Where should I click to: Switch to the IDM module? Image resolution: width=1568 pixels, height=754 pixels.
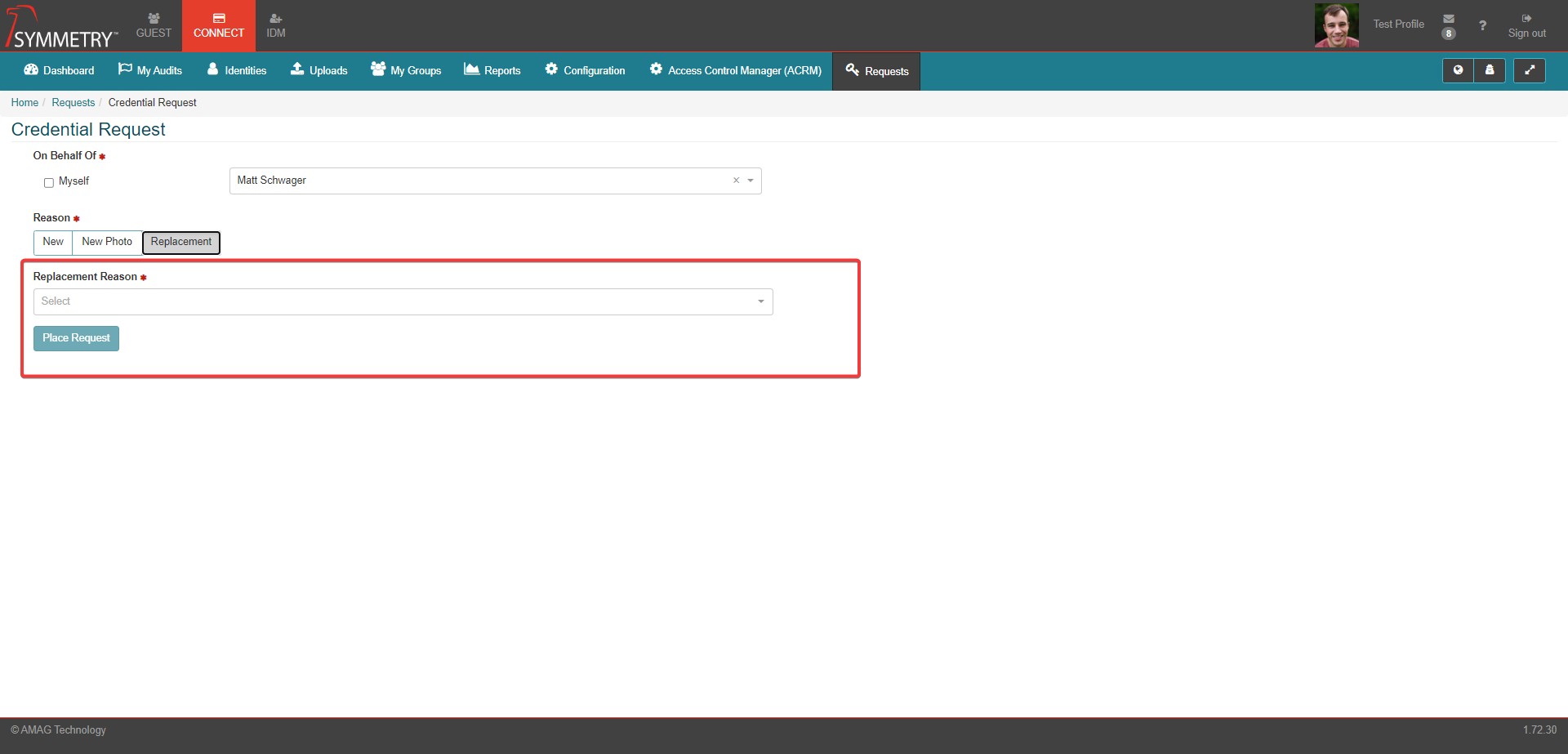click(x=276, y=25)
